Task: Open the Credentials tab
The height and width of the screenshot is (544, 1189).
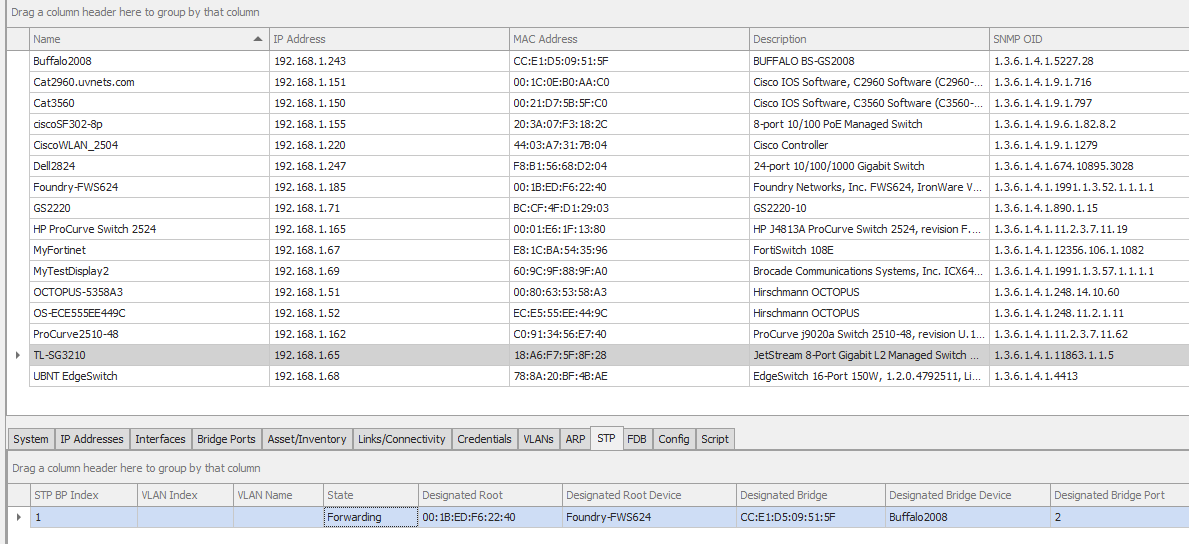Action: [485, 439]
